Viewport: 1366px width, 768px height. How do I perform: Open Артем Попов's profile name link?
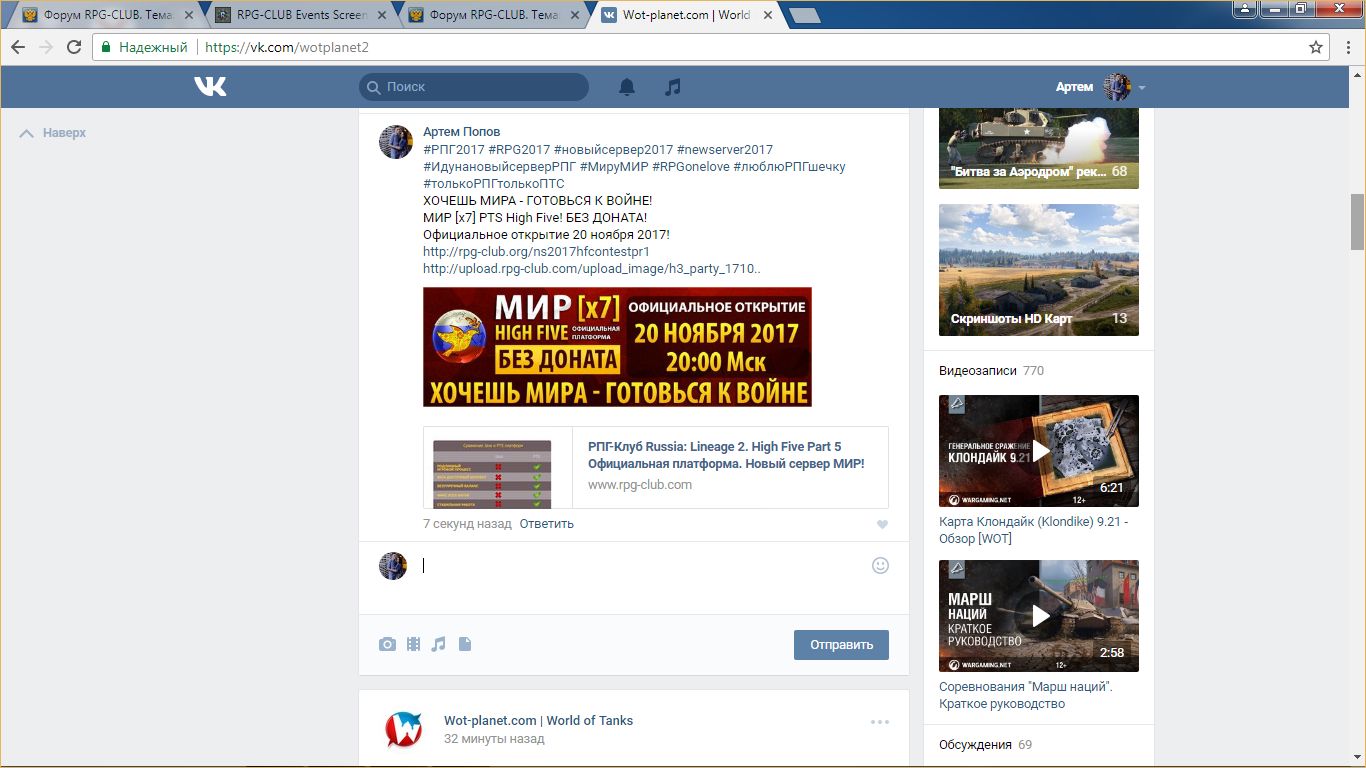[461, 132]
